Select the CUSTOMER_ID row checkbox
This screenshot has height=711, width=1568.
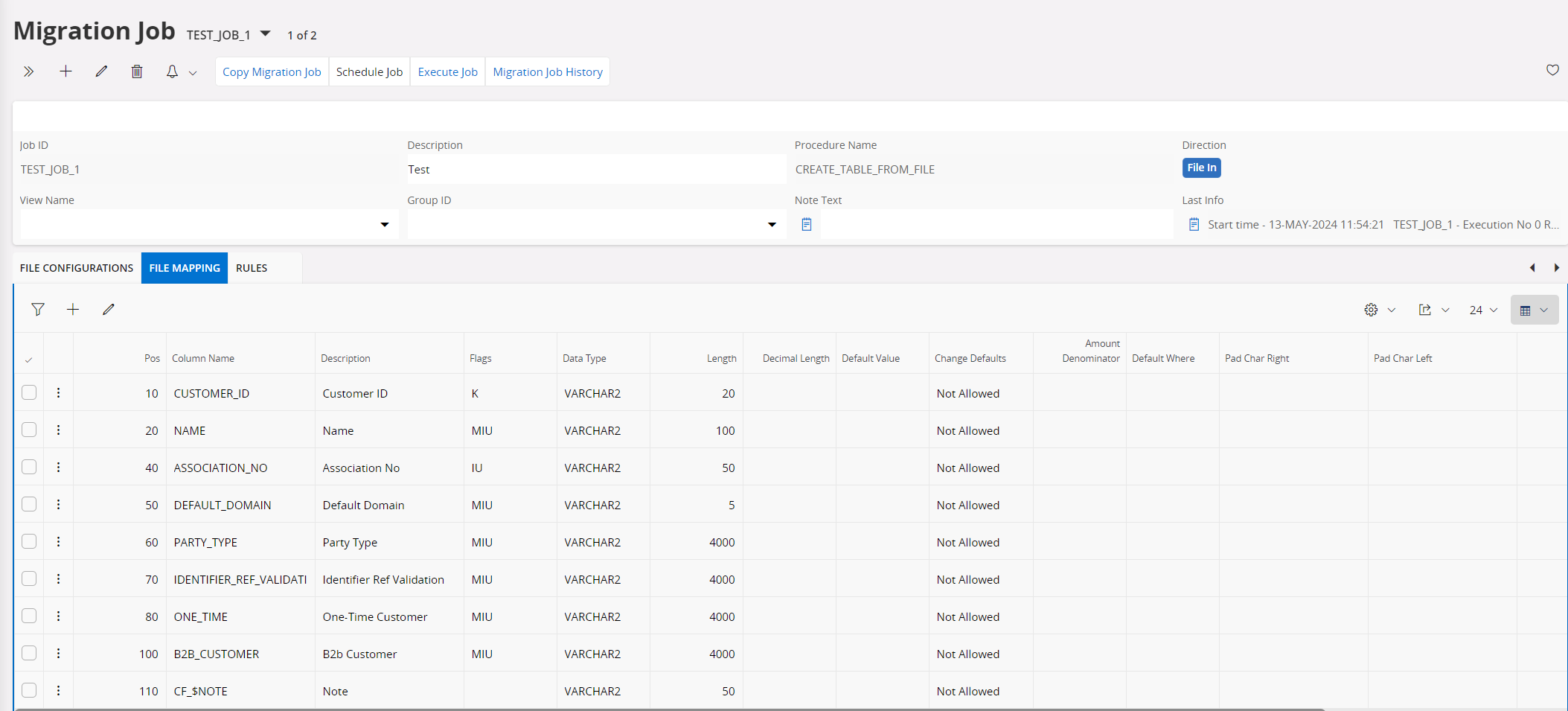pyautogui.click(x=29, y=392)
